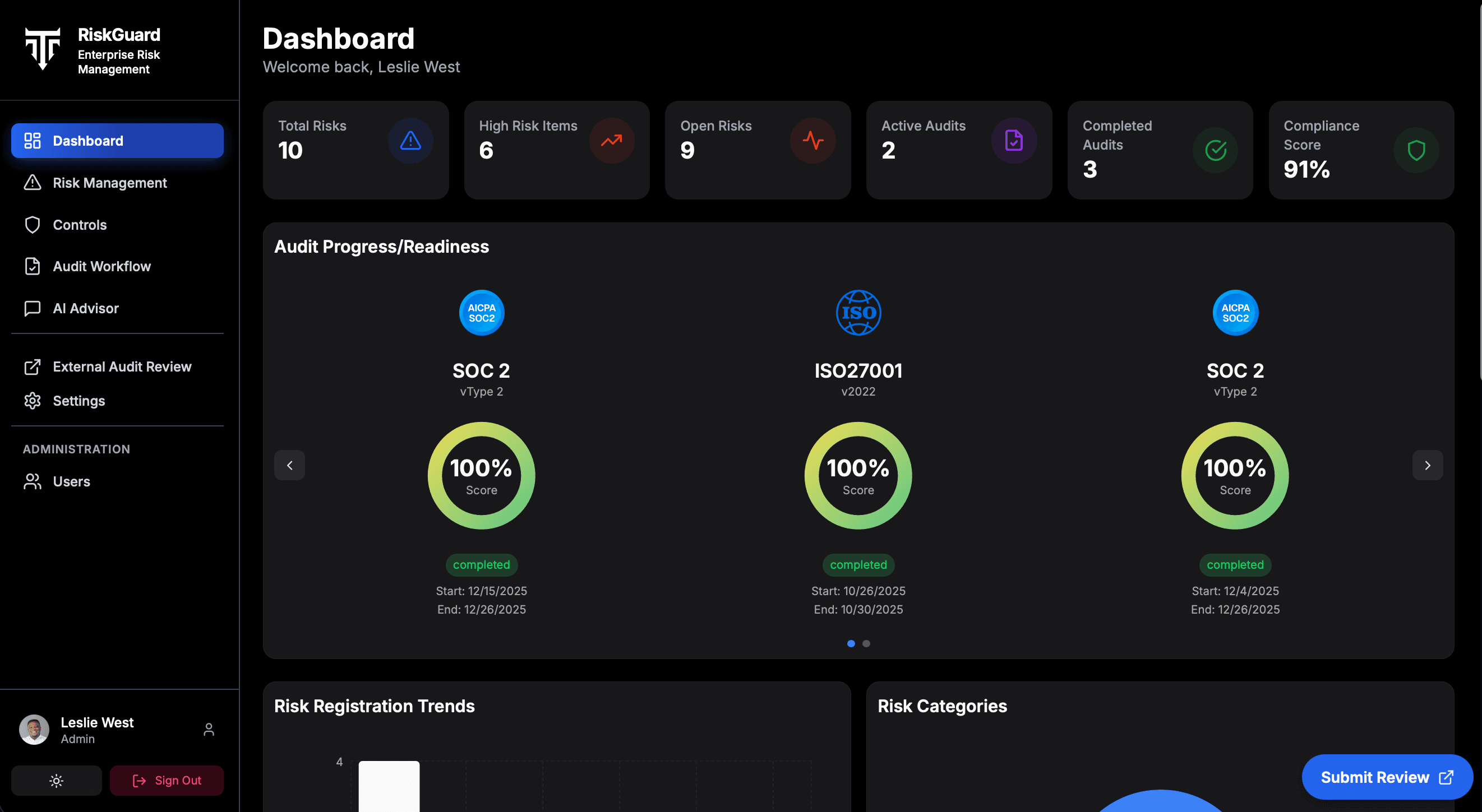This screenshot has height=812, width=1482.
Task: Click the Settings gear icon
Action: tap(33, 401)
